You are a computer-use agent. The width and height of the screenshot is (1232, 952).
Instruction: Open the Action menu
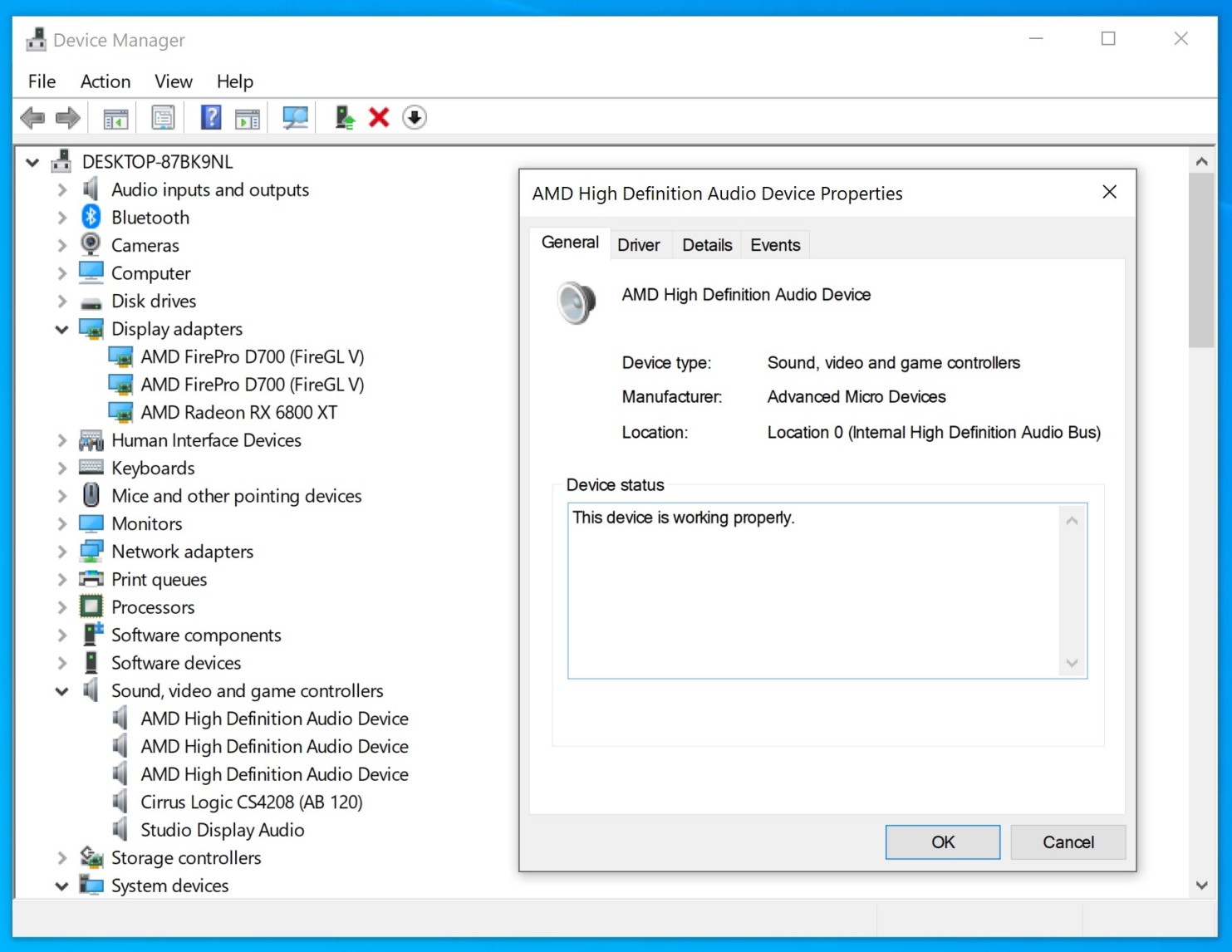(x=106, y=81)
